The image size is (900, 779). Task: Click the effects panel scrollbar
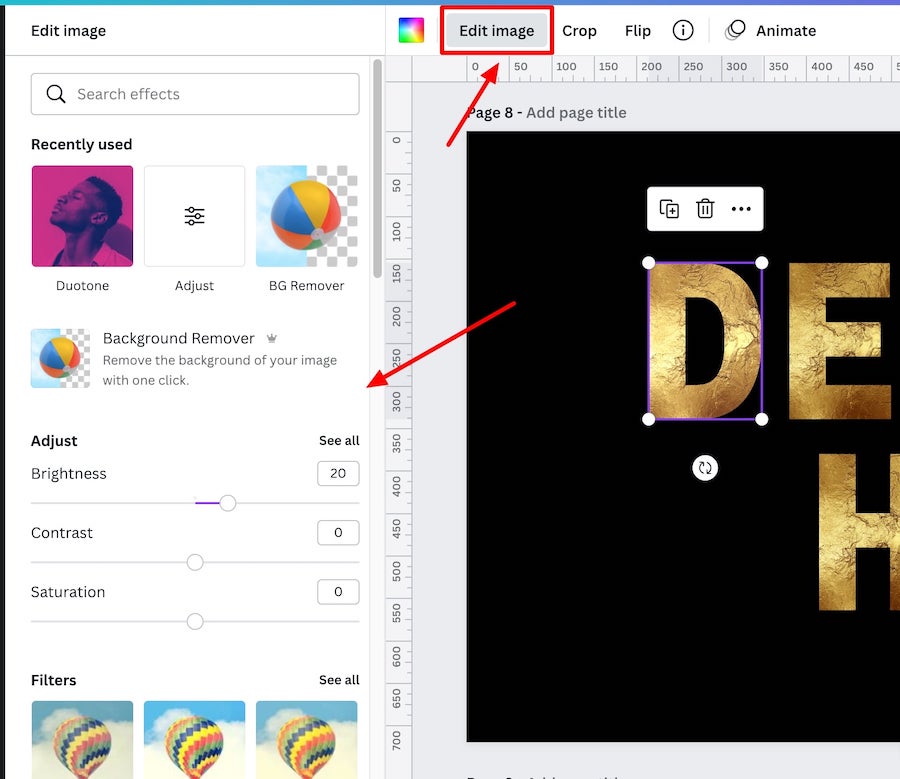point(377,168)
